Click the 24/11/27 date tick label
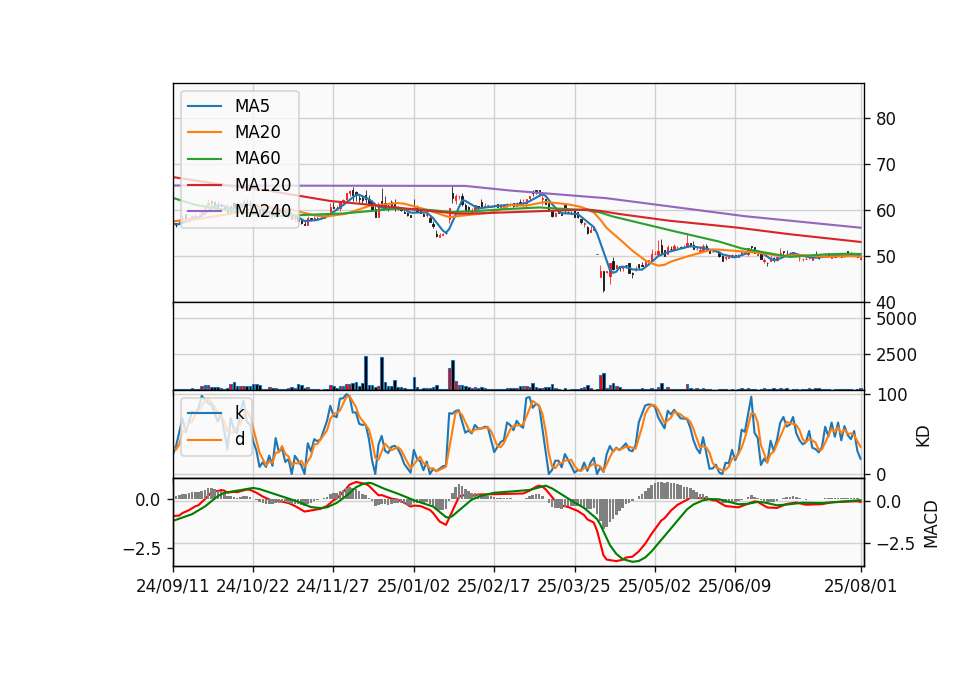This screenshot has width=960, height=690. pos(333,587)
